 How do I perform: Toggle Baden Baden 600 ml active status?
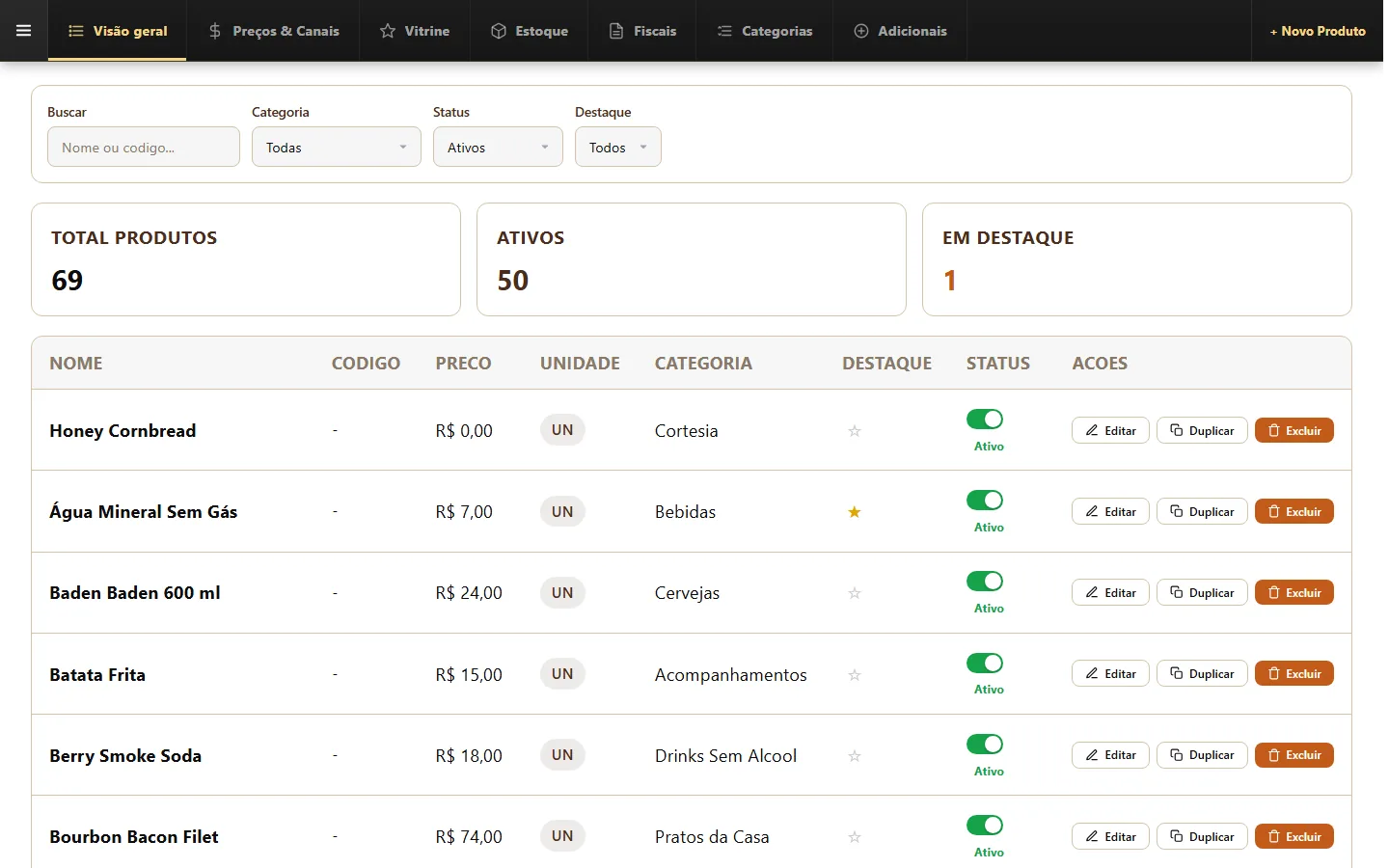point(985,581)
